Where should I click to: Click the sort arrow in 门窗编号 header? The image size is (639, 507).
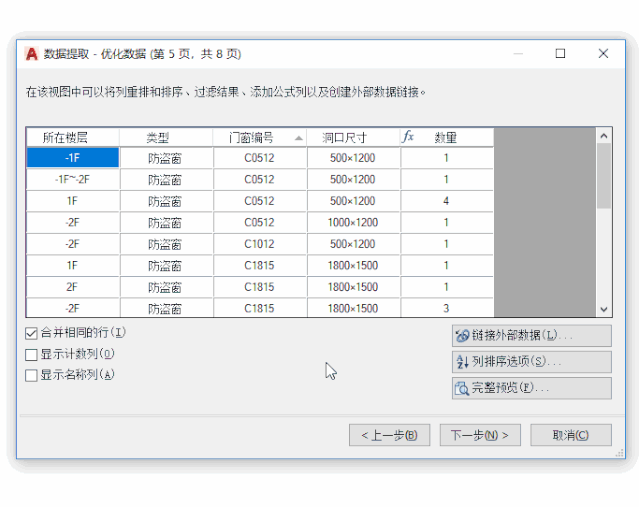(299, 138)
